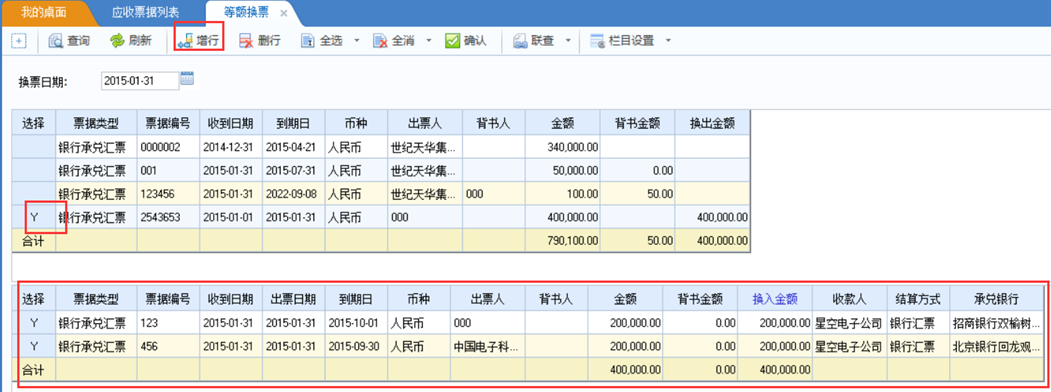Click the 50.00 endorsed amount cell
The width and height of the screenshot is (1051, 392).
tap(637, 194)
